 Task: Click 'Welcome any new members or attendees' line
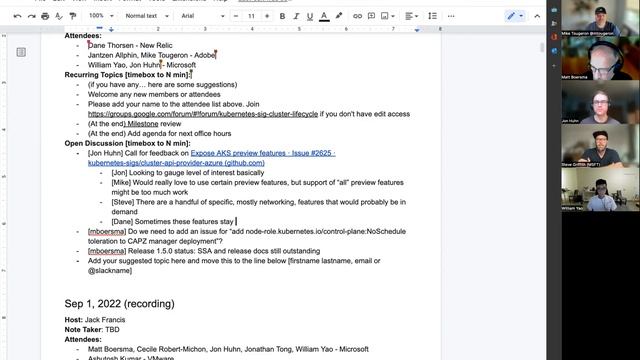(154, 94)
